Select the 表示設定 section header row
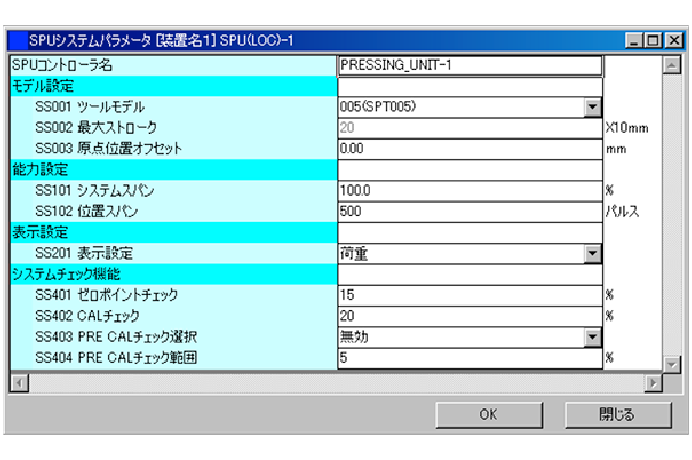 tap(174, 232)
